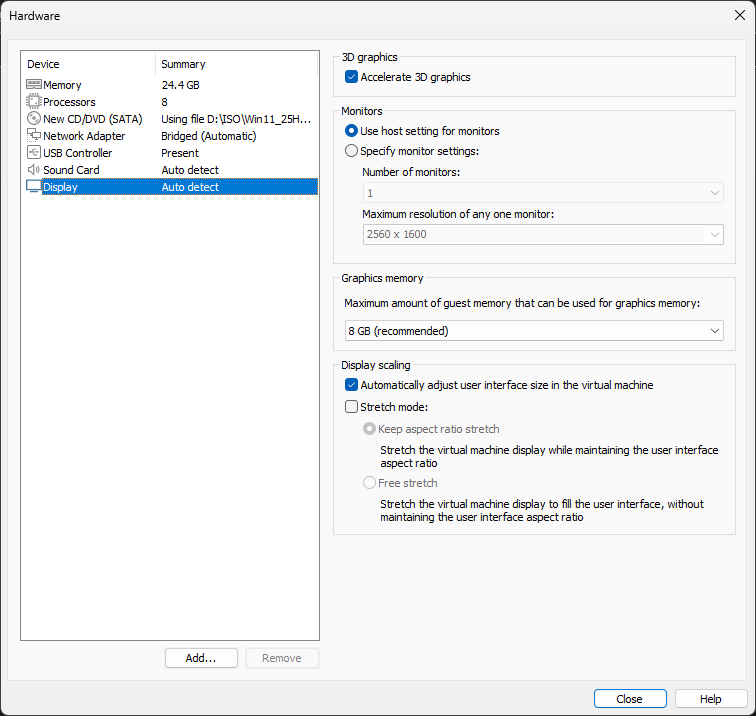The width and height of the screenshot is (756, 716).
Task: Disable Accelerate 3D graphics checkbox
Action: coord(351,77)
